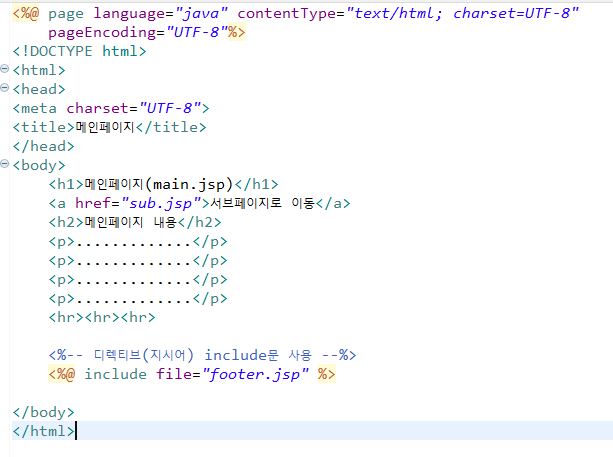Screen dimensions: 613x457
Task: Click the pageEncoding="UTF-8" text
Action: click(x=138, y=32)
